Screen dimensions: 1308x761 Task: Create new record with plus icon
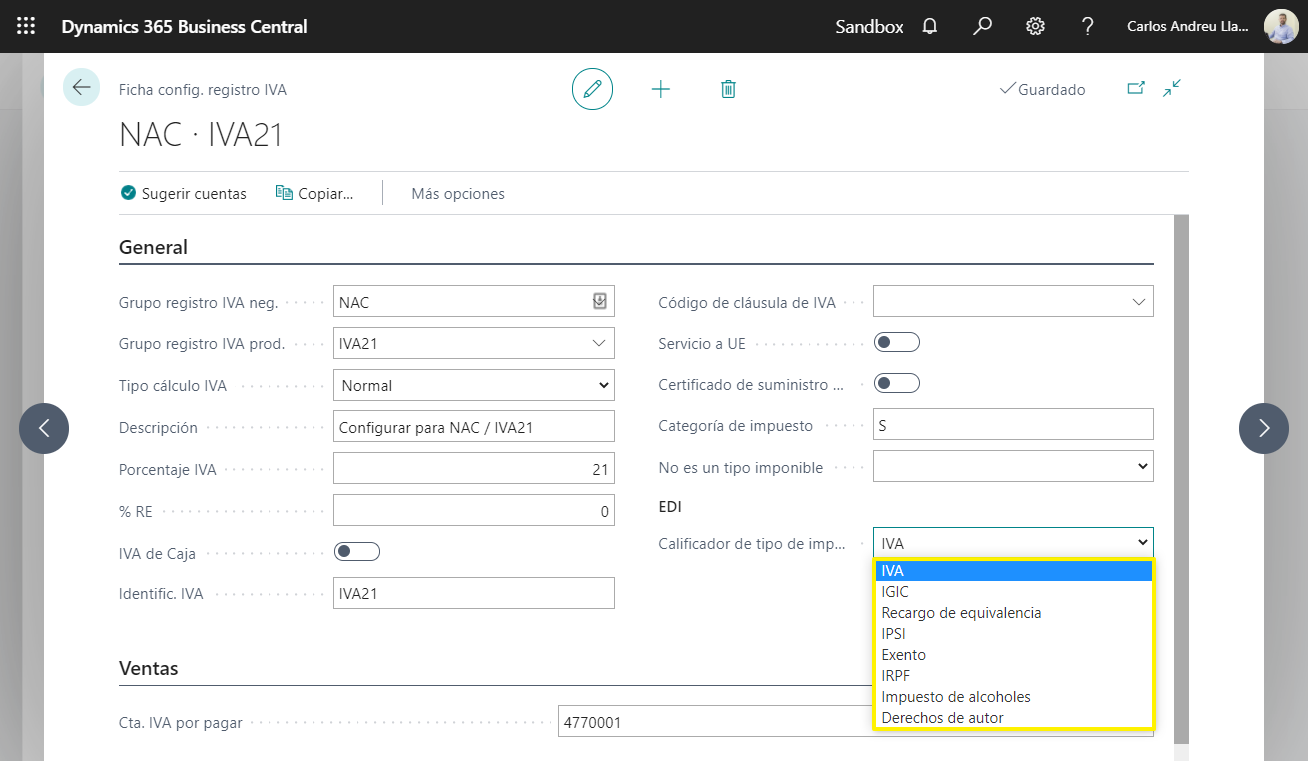click(x=660, y=89)
